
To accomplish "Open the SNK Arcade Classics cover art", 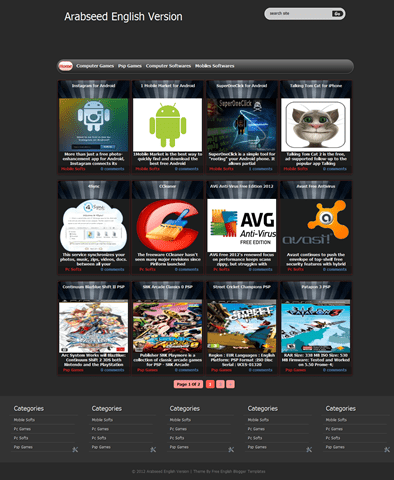I will (168, 326).
